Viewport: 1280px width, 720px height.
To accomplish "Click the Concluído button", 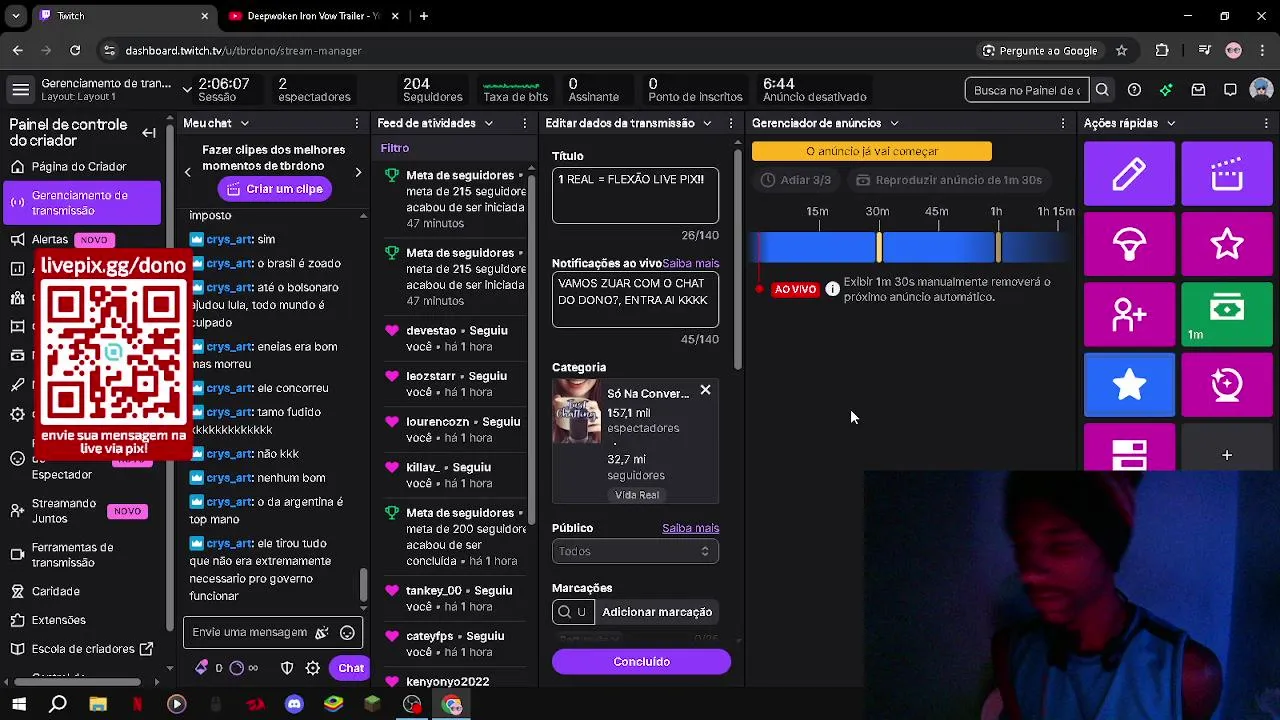I will [x=641, y=662].
